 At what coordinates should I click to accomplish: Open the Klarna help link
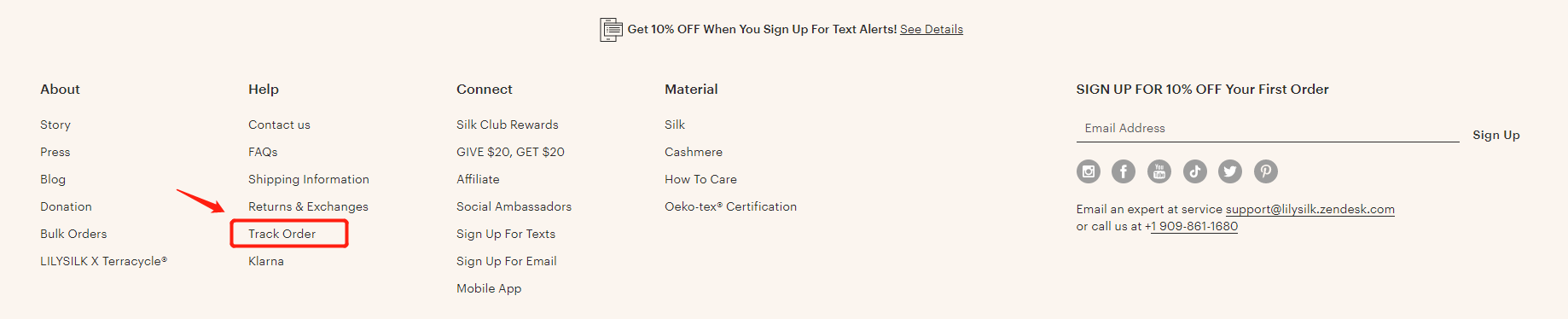coord(266,261)
